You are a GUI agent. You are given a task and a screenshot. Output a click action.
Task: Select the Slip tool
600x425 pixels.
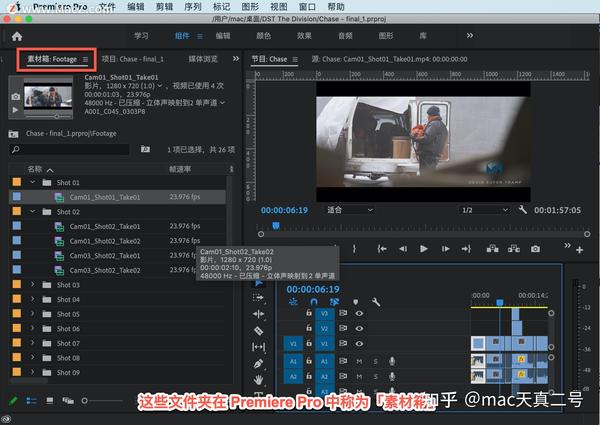(x=258, y=347)
